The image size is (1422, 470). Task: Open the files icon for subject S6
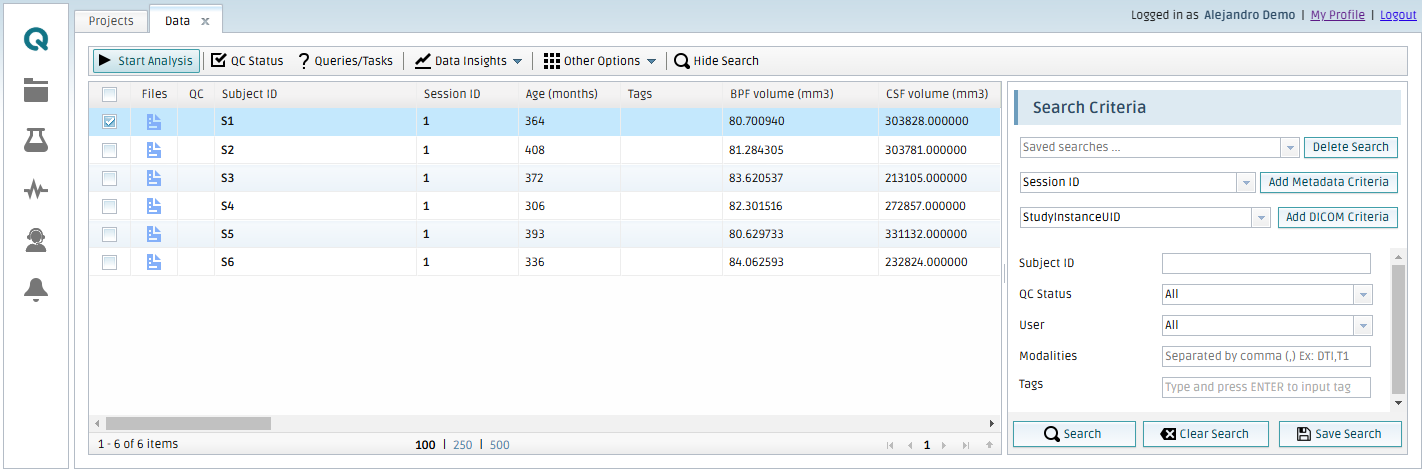pyautogui.click(x=154, y=262)
